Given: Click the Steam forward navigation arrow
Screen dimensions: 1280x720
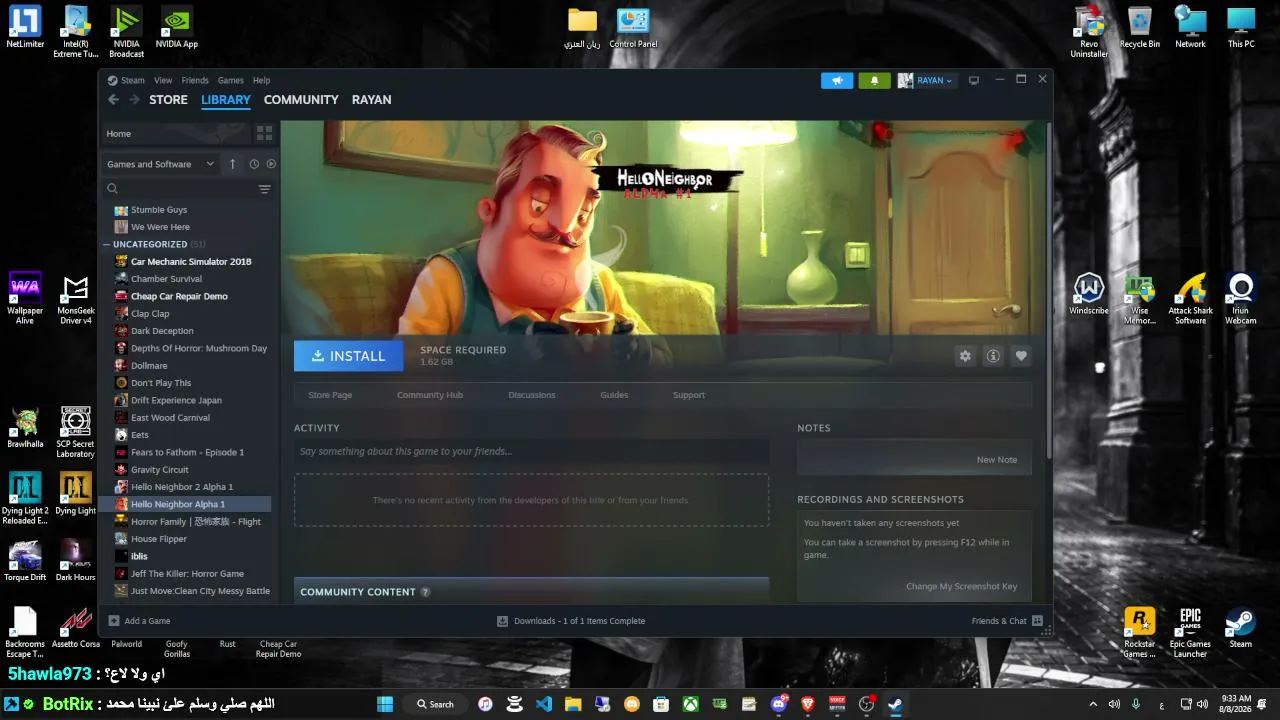Looking at the screenshot, I should click(134, 100).
